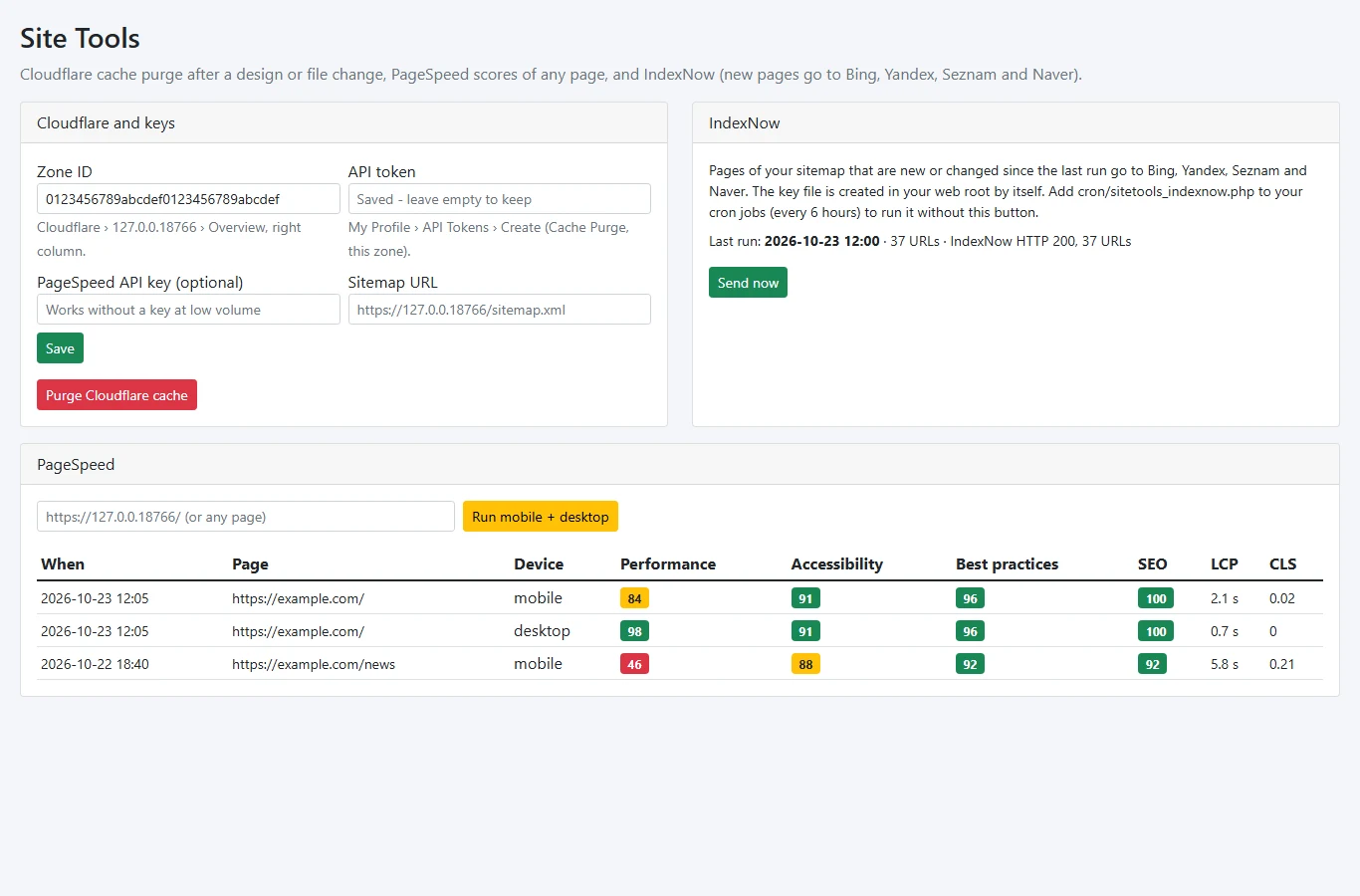The width and height of the screenshot is (1360, 896).
Task: Select the yellow 84 performance score badge
Action: pyautogui.click(x=634, y=598)
